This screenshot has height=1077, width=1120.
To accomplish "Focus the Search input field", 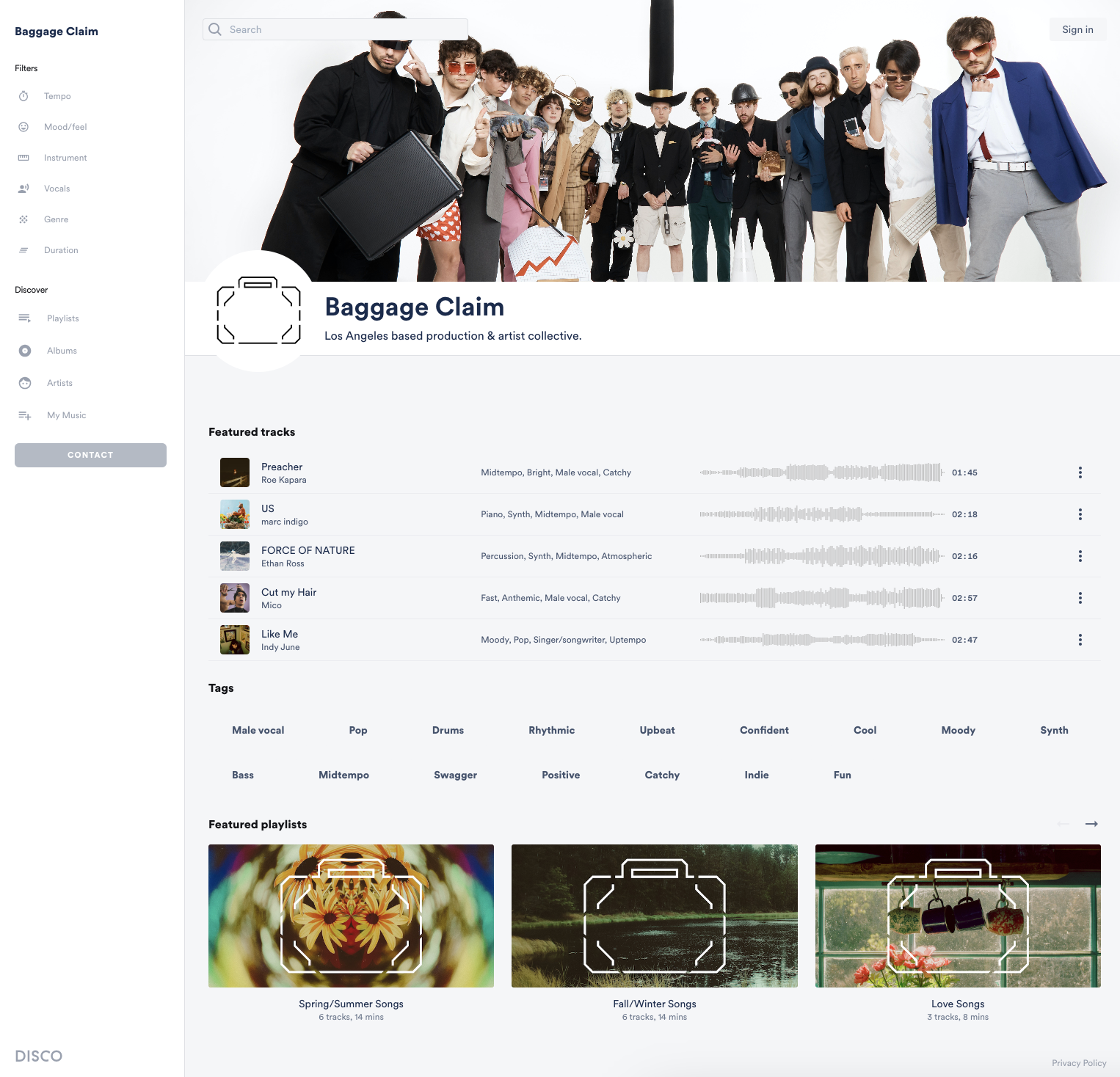I will point(335,29).
